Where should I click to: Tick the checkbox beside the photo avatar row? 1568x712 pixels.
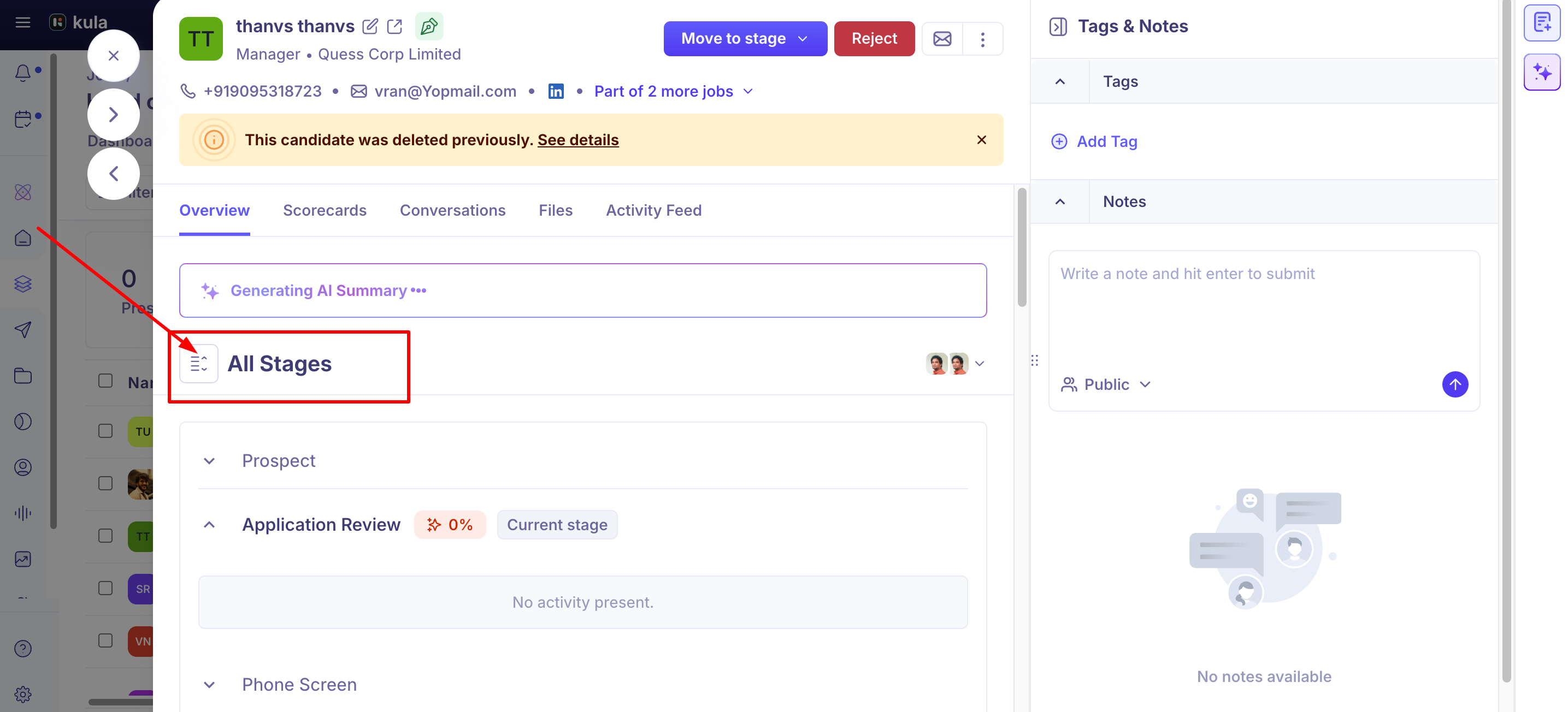105,483
